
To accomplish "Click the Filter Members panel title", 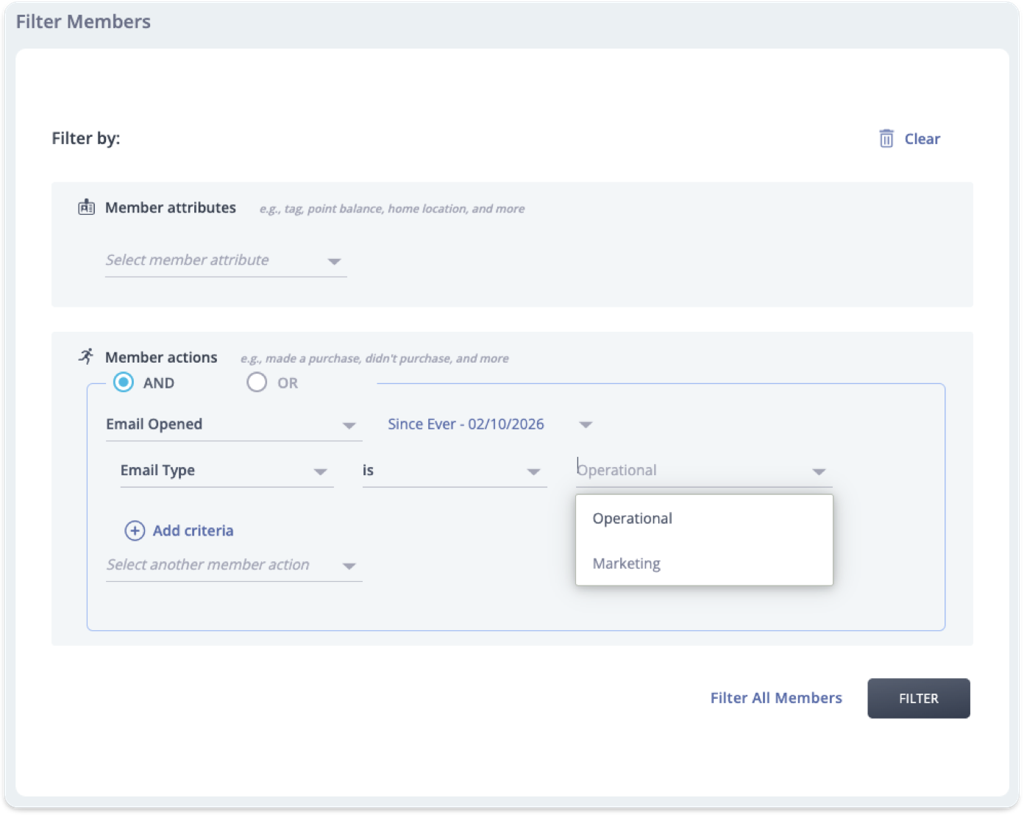I will click(x=83, y=21).
